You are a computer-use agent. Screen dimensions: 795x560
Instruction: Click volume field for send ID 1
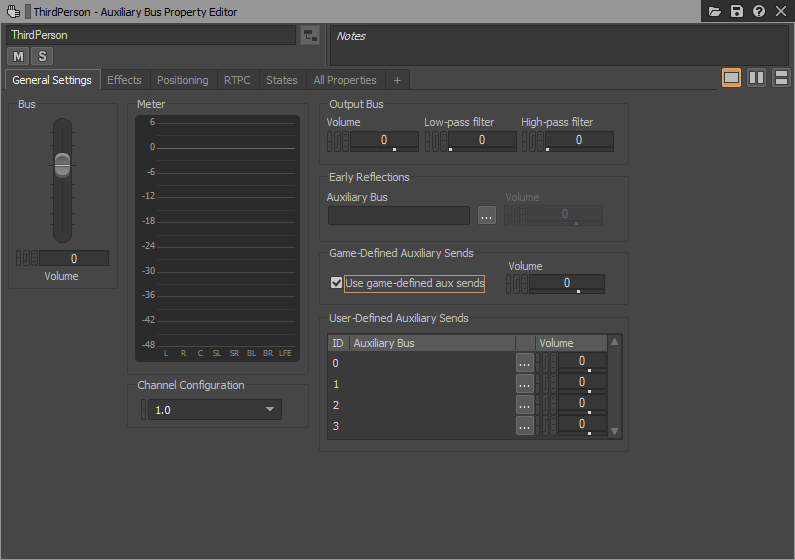(x=582, y=383)
